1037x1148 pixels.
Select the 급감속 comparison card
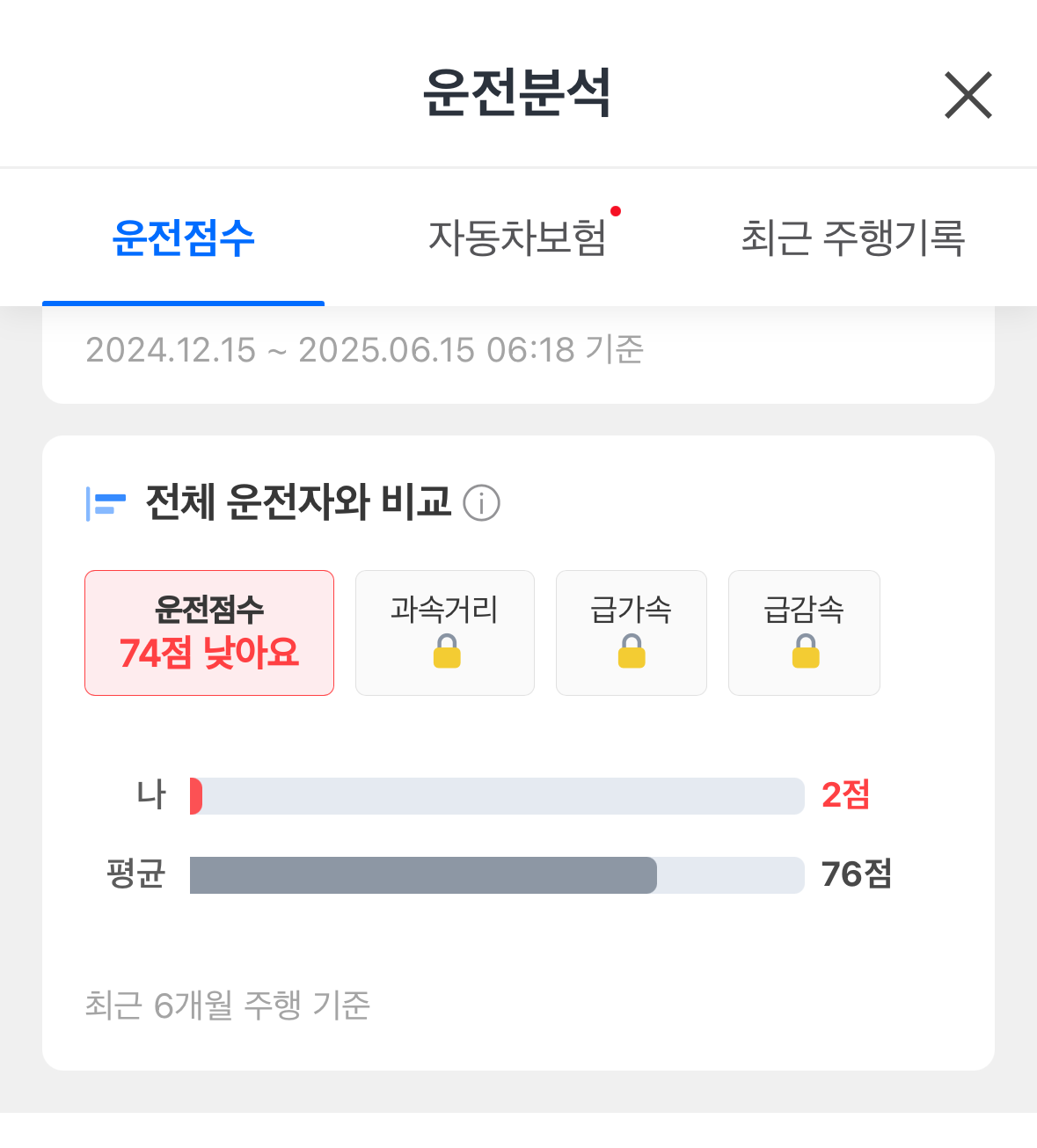pos(804,632)
